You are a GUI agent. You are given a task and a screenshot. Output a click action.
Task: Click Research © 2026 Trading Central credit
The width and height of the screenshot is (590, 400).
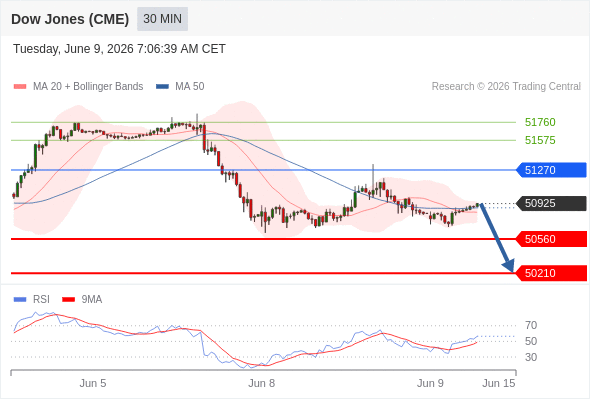[x=506, y=87]
